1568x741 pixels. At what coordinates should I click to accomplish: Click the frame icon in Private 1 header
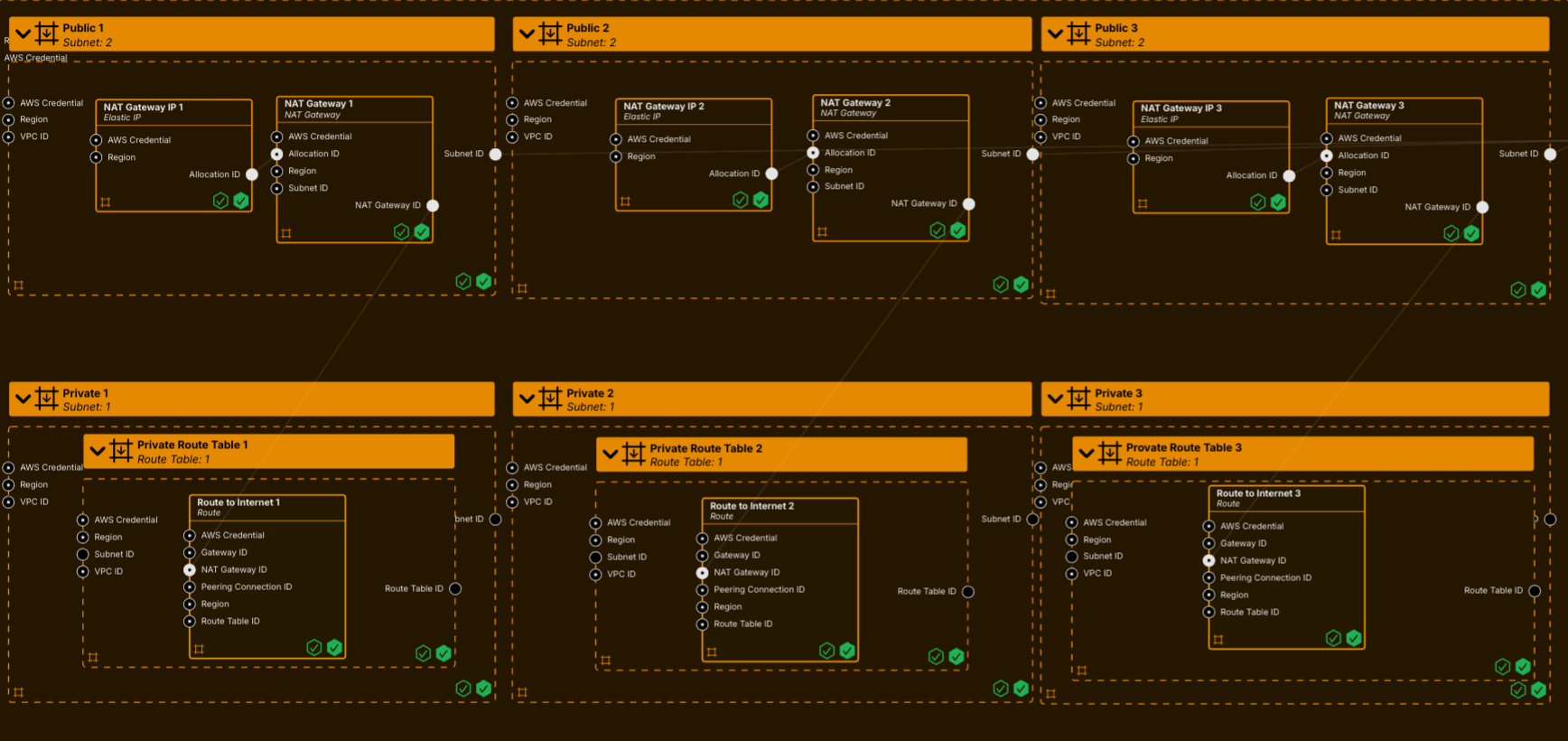[47, 399]
